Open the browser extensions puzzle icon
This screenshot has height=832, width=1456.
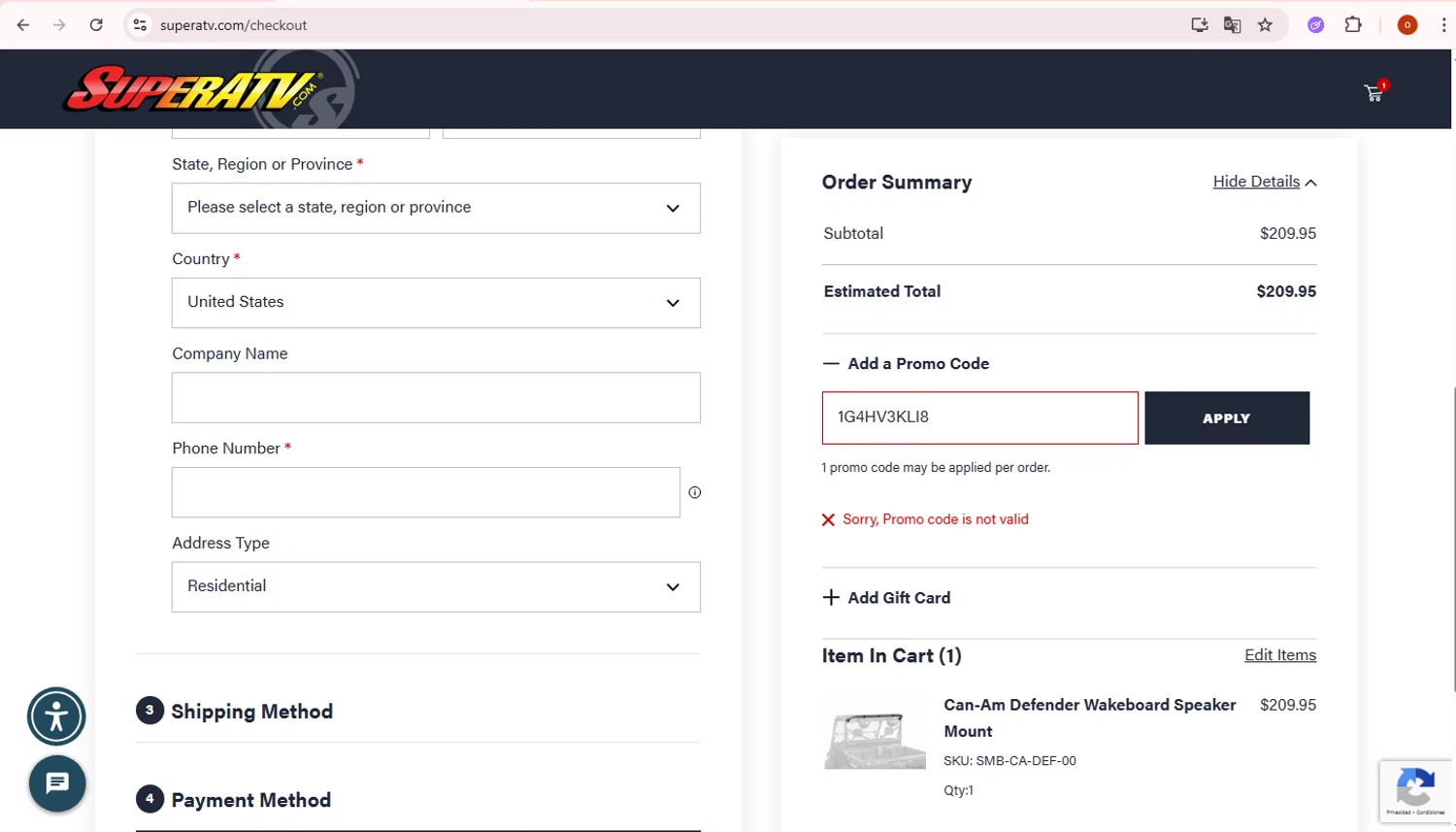tap(1353, 25)
